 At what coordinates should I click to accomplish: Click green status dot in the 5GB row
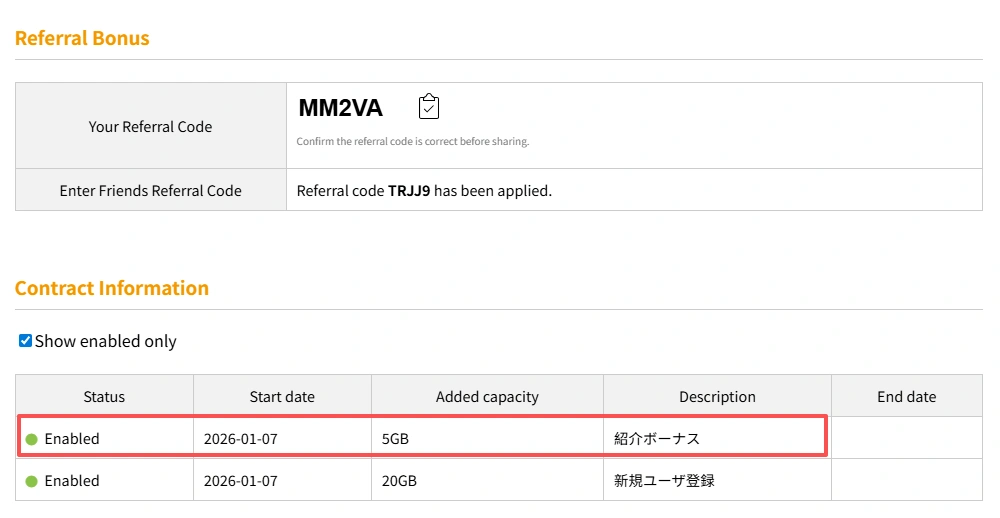(31, 439)
